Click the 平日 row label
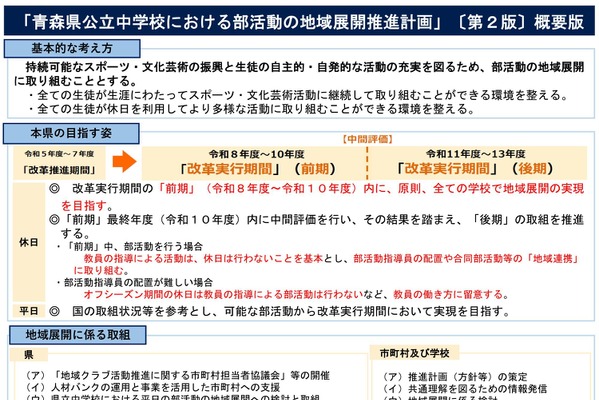Screen dimensions: 599x400 [x=29, y=311]
